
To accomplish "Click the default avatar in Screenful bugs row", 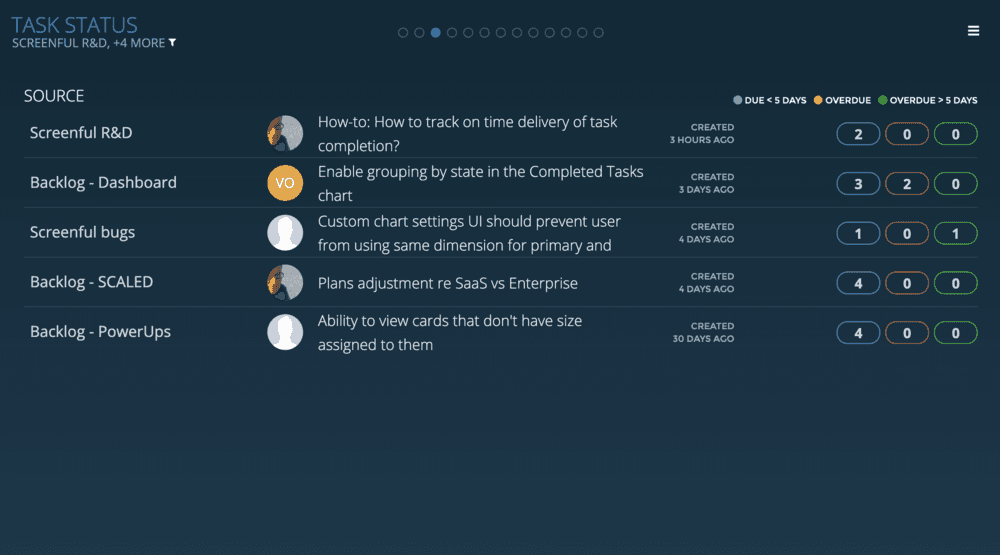I will tap(285, 233).
